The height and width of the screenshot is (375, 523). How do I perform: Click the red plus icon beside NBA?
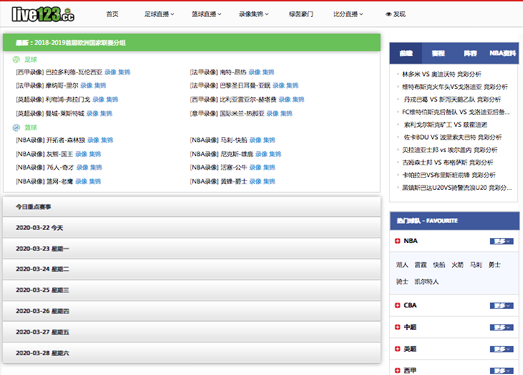pyautogui.click(x=397, y=241)
